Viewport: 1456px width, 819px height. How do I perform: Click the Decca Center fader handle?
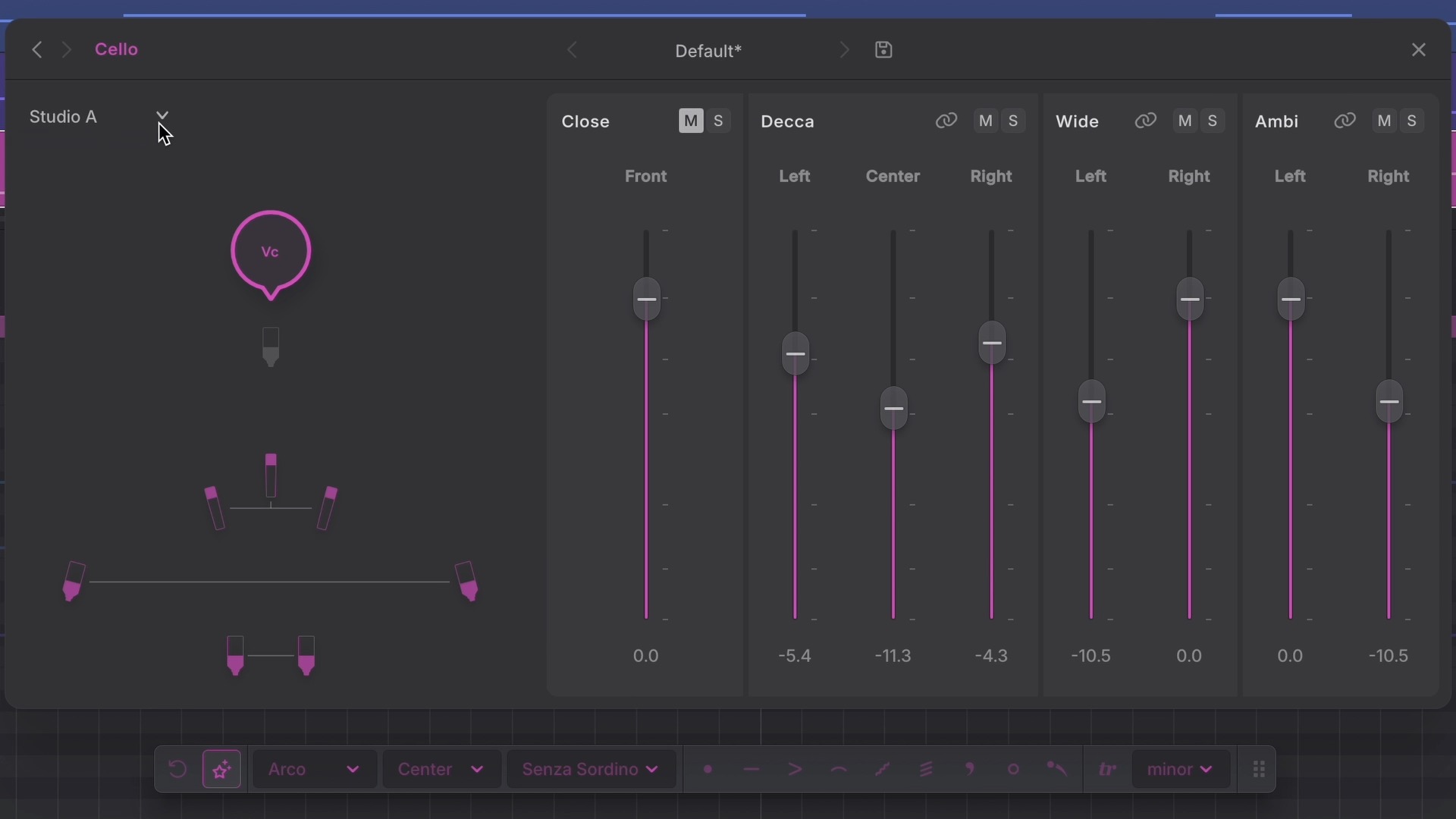point(894,408)
